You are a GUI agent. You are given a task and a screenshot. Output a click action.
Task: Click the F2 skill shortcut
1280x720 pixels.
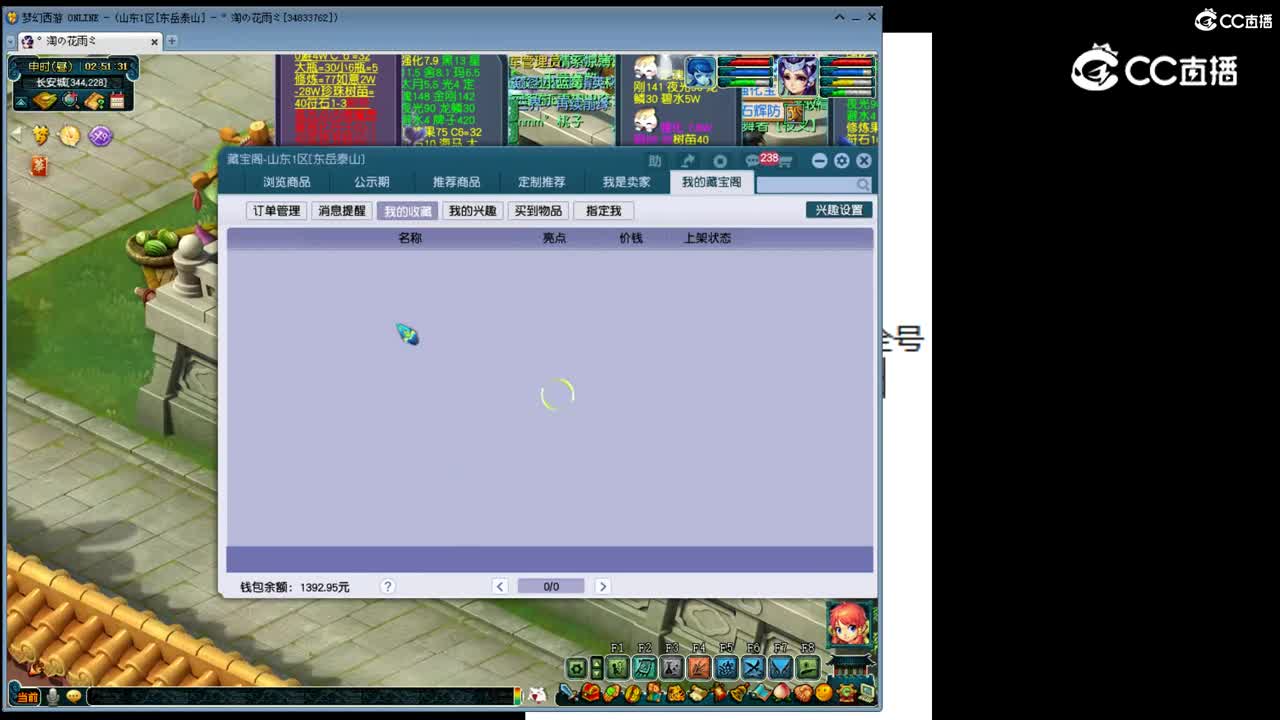pyautogui.click(x=644, y=667)
